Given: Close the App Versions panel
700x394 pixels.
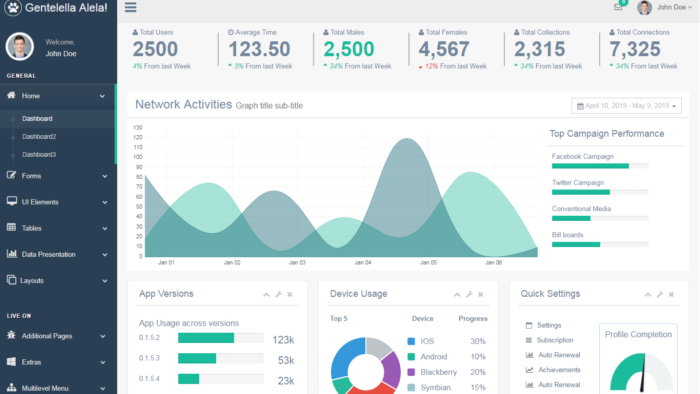Looking at the screenshot, I should pos(290,294).
